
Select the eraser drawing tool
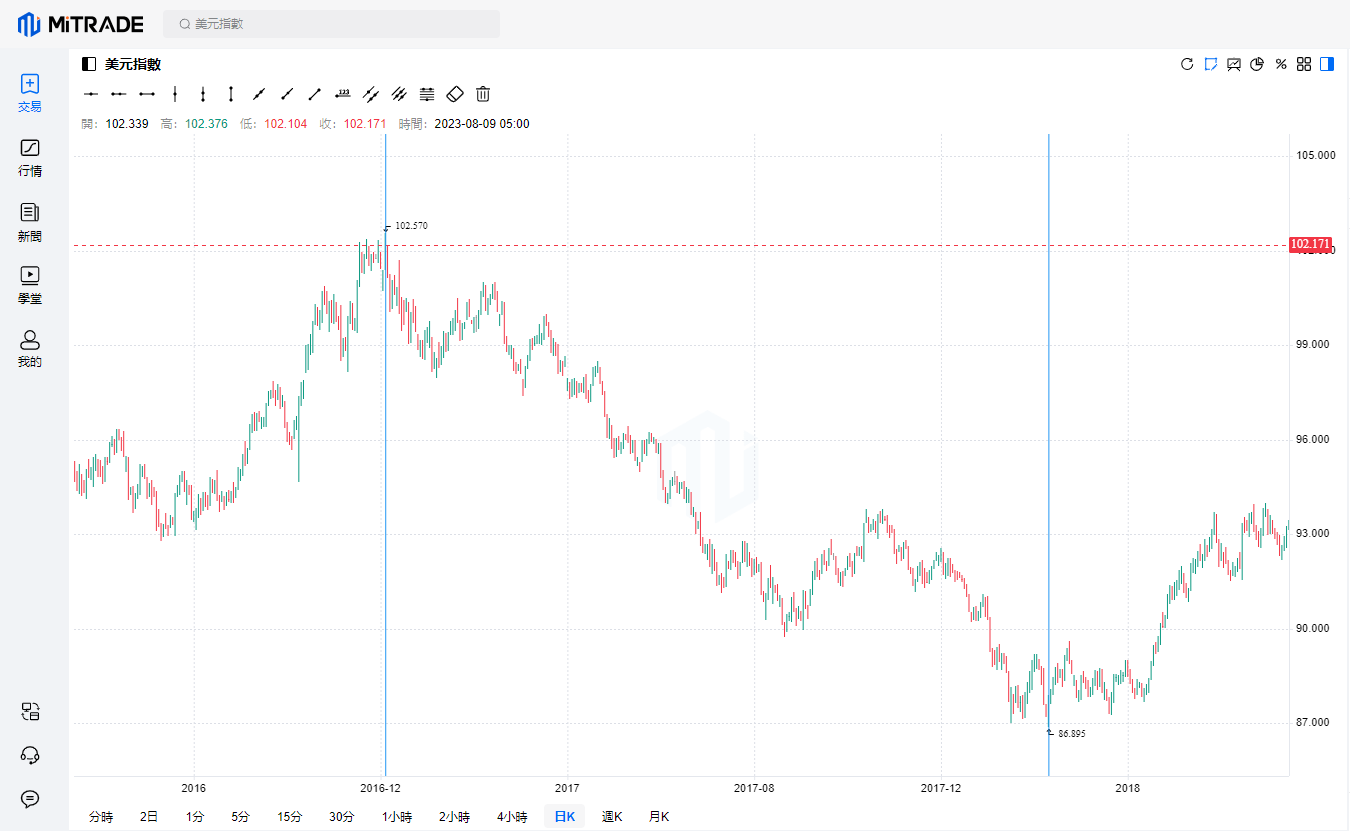[x=455, y=94]
